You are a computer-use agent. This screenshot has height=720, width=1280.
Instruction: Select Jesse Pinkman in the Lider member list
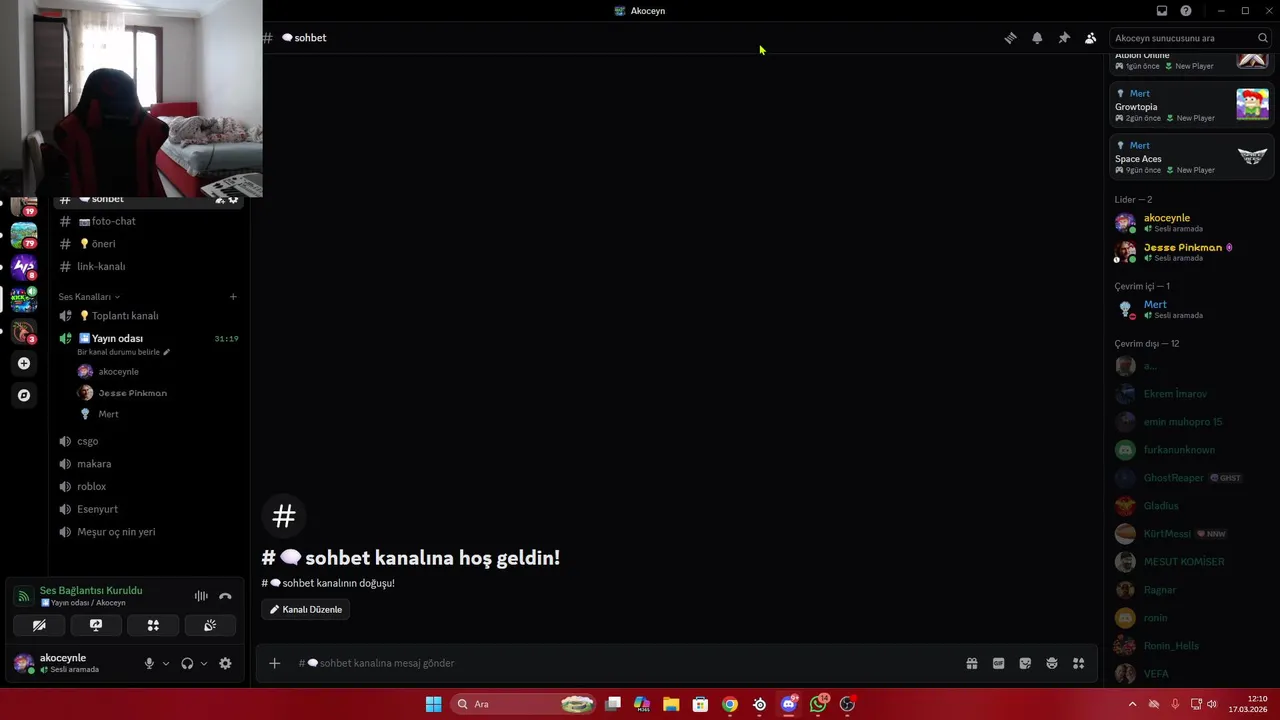coord(1192,251)
